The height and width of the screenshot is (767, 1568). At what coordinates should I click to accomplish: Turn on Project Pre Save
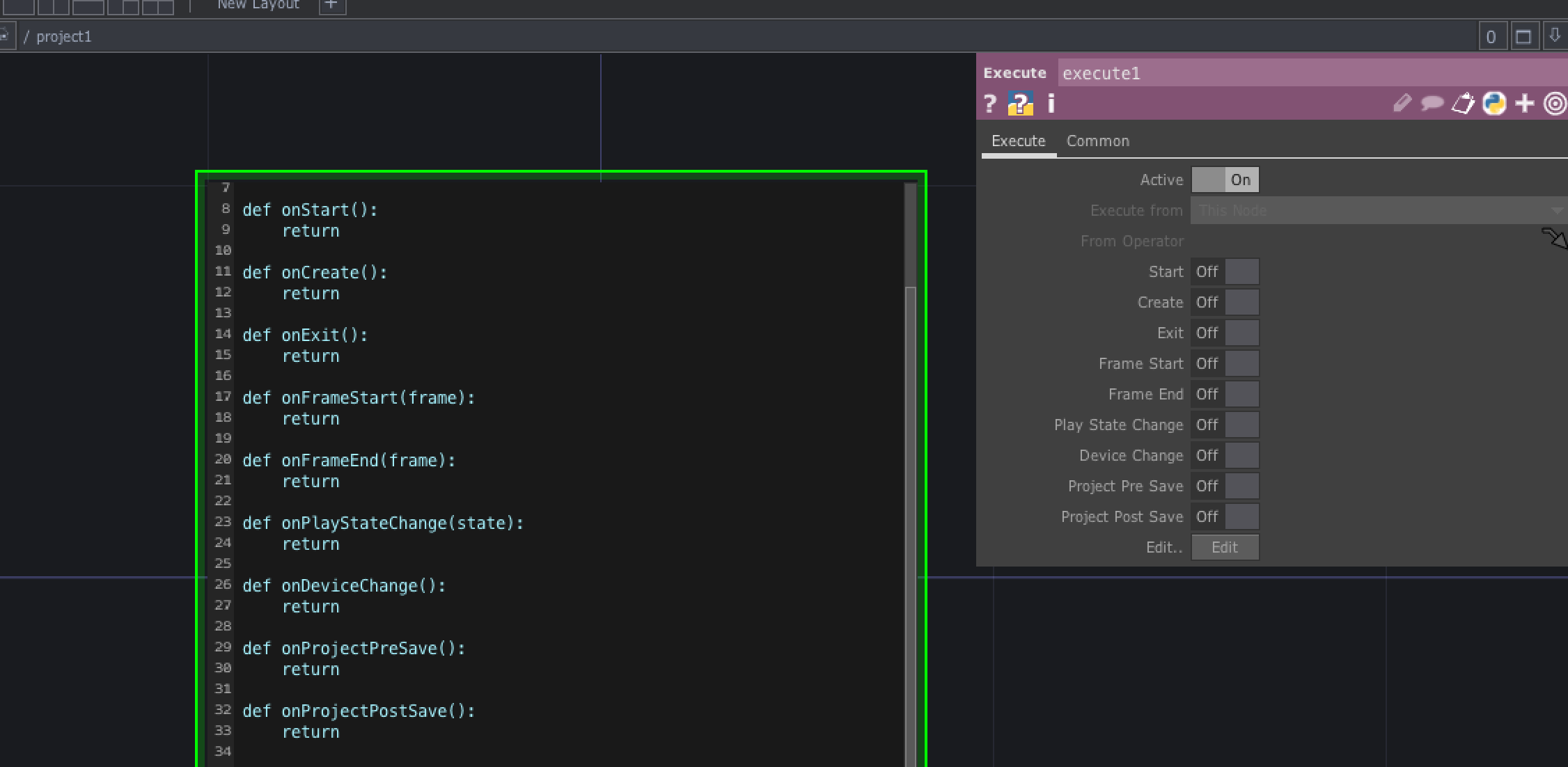pos(1244,486)
